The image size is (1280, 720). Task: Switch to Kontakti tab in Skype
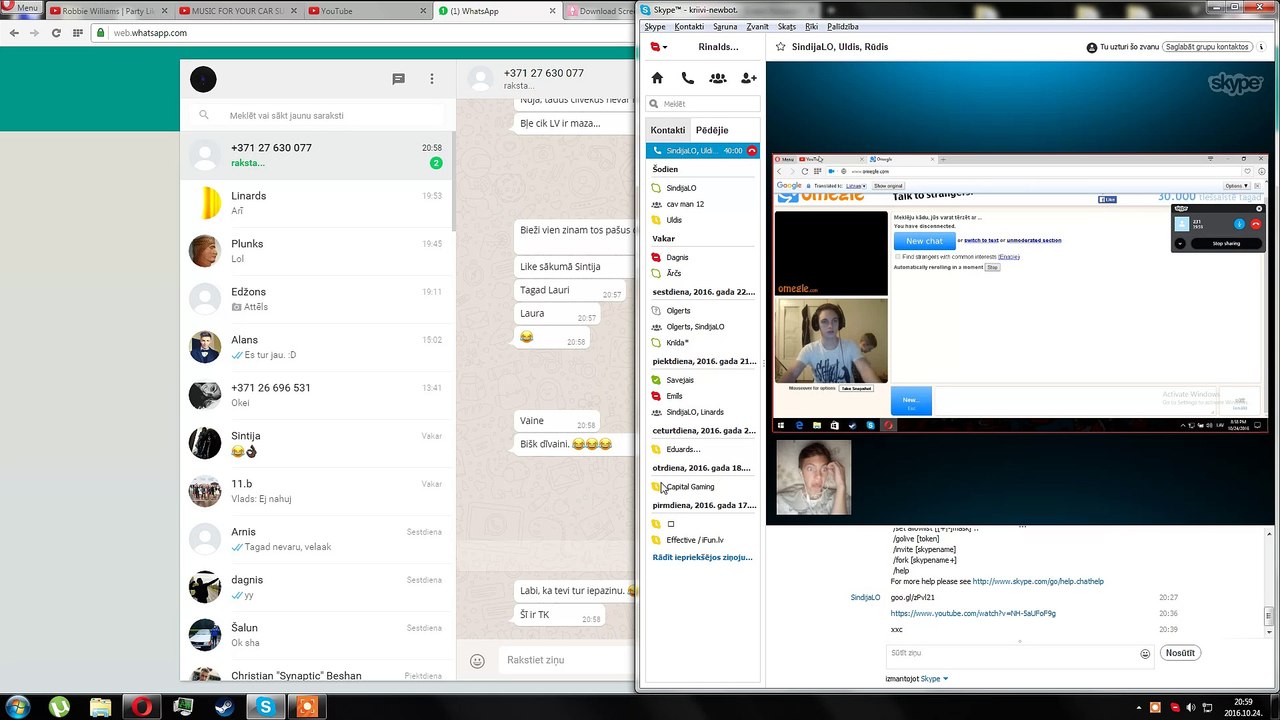coord(668,130)
